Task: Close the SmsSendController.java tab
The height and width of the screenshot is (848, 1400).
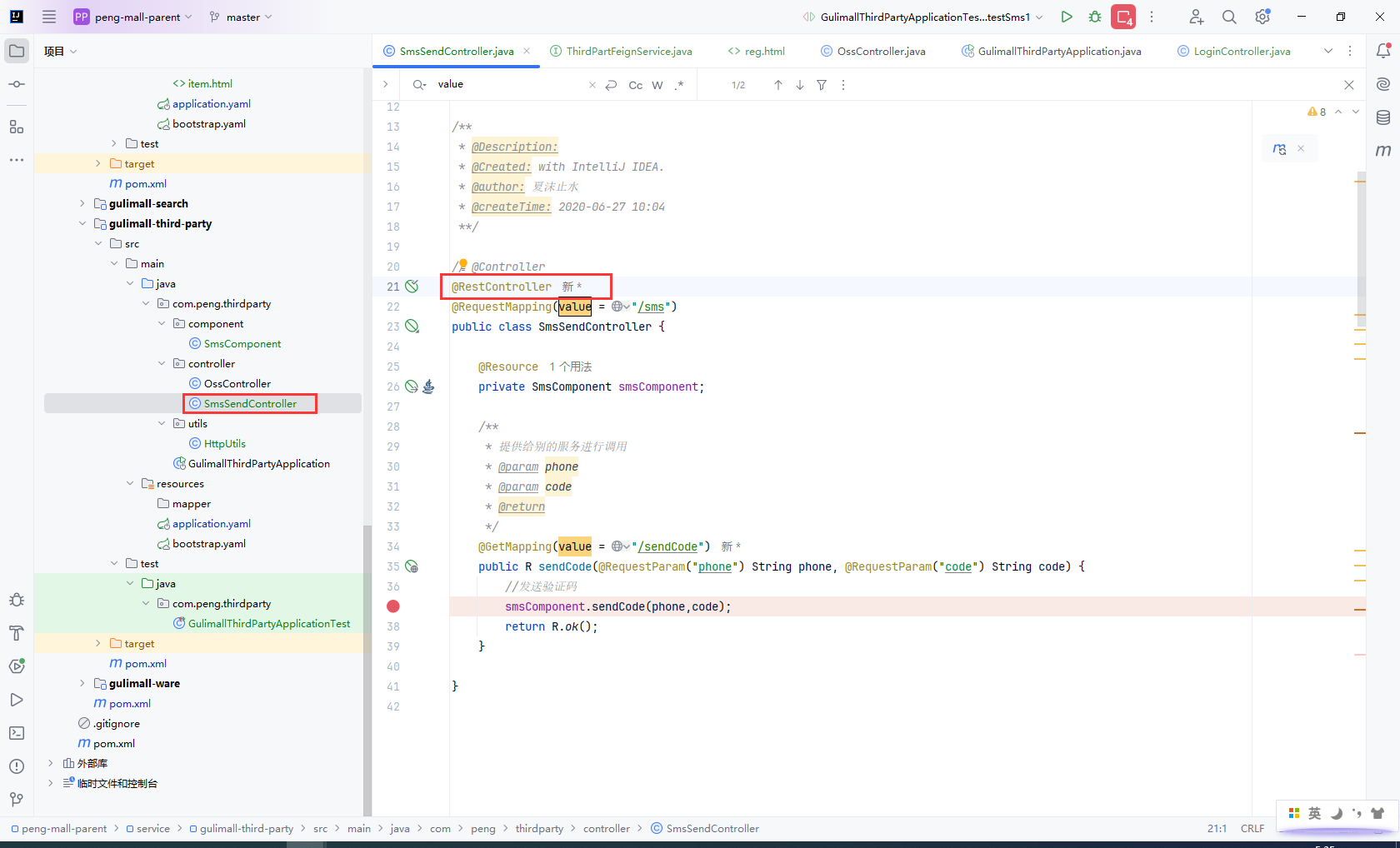Action: click(527, 51)
